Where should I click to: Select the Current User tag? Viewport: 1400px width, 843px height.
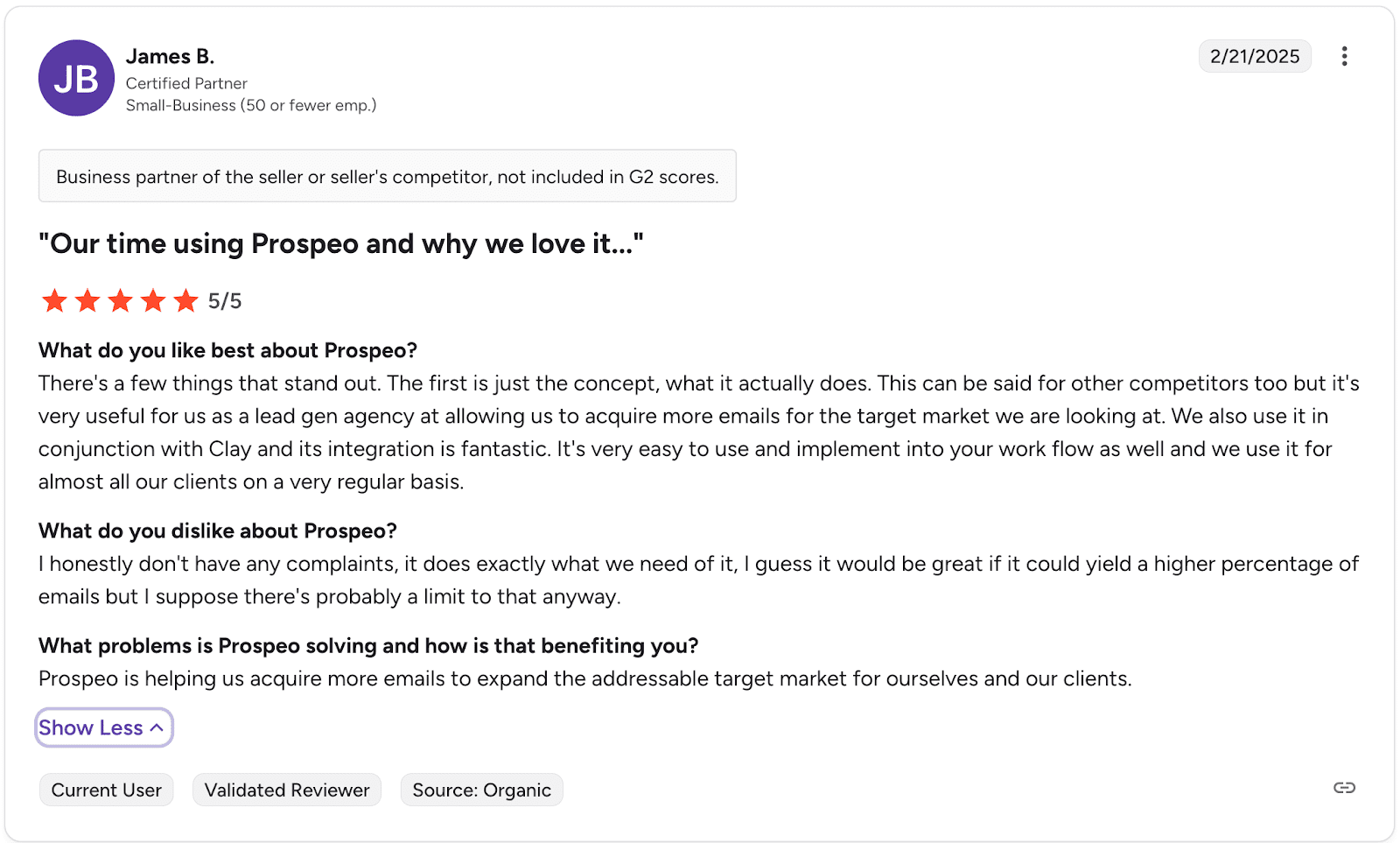pos(106,790)
